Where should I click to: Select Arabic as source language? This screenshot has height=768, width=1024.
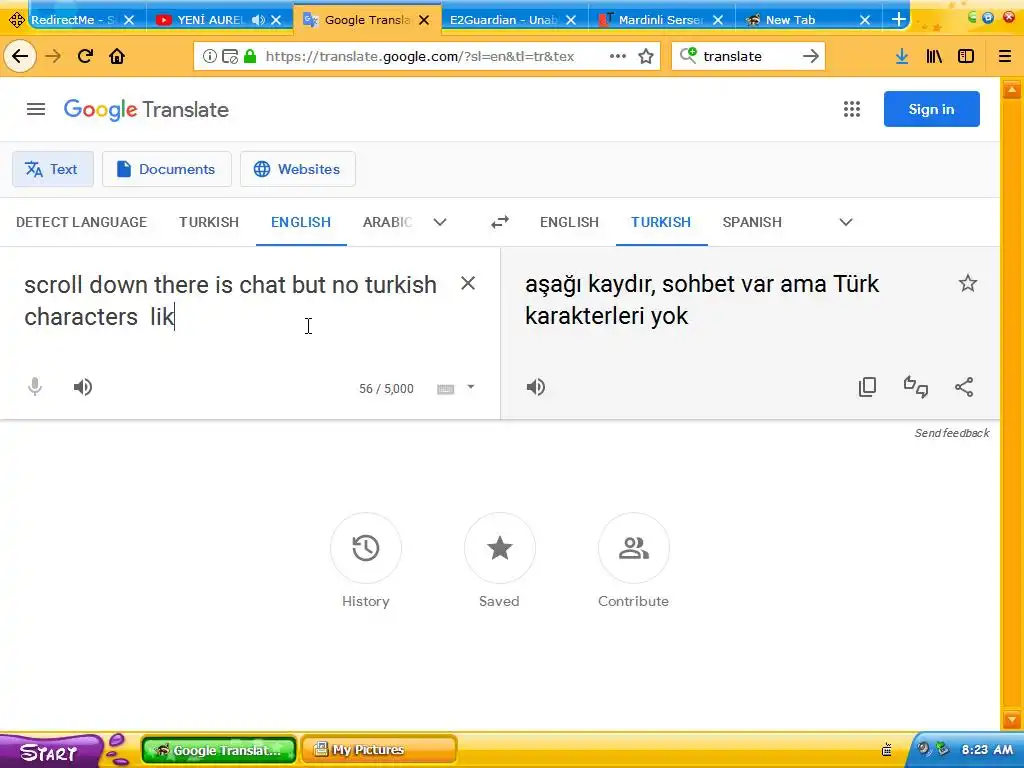[x=387, y=223]
